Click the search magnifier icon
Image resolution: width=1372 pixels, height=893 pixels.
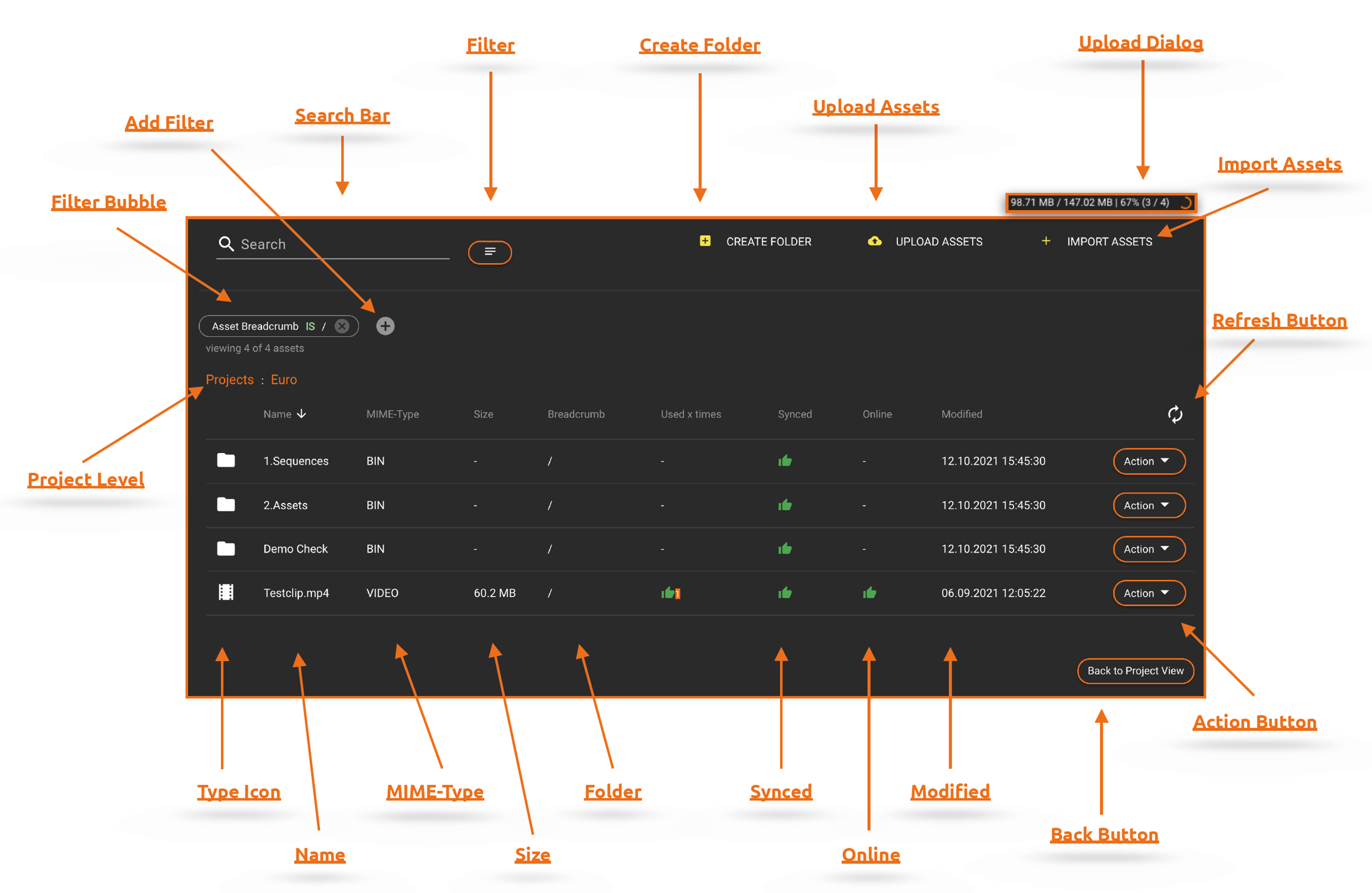click(226, 244)
